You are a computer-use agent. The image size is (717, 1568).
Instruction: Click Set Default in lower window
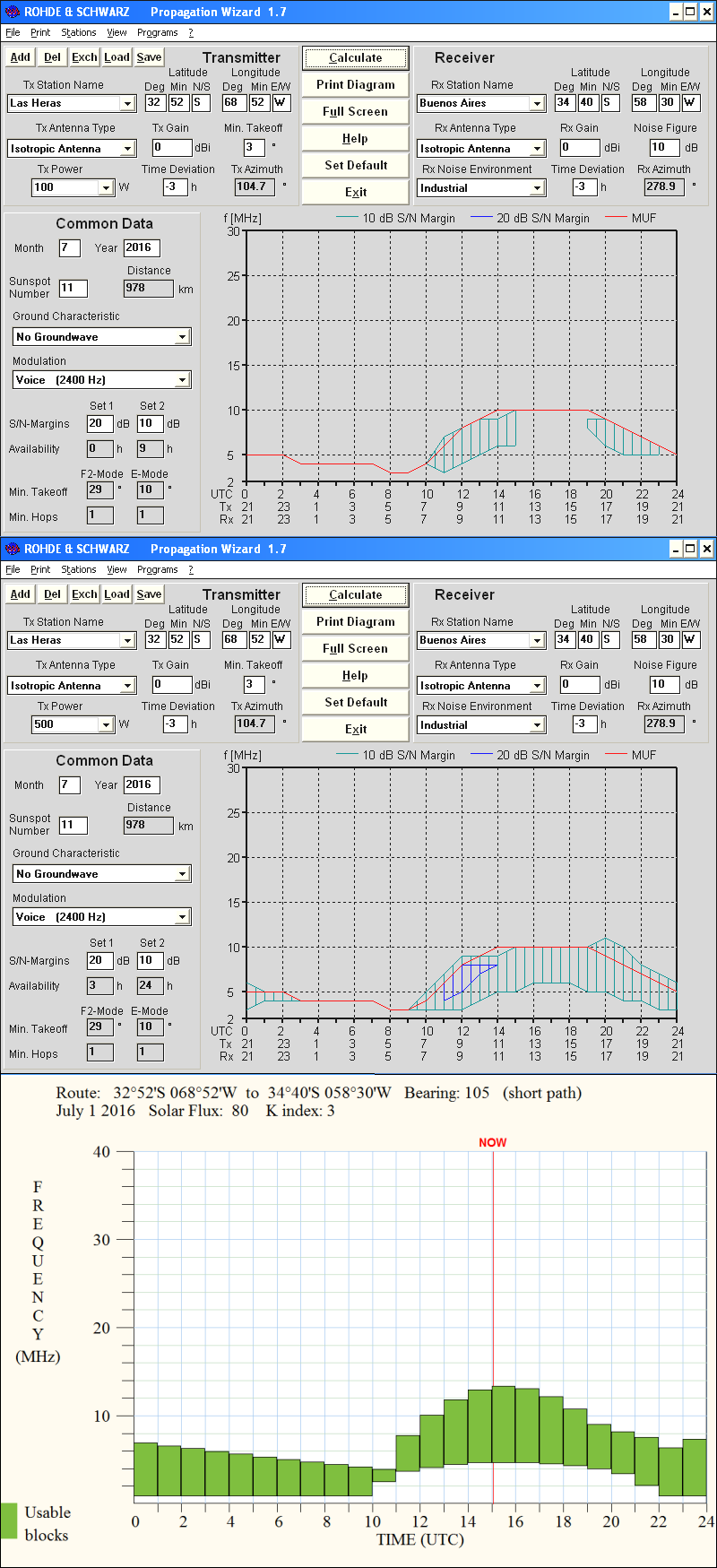(355, 702)
